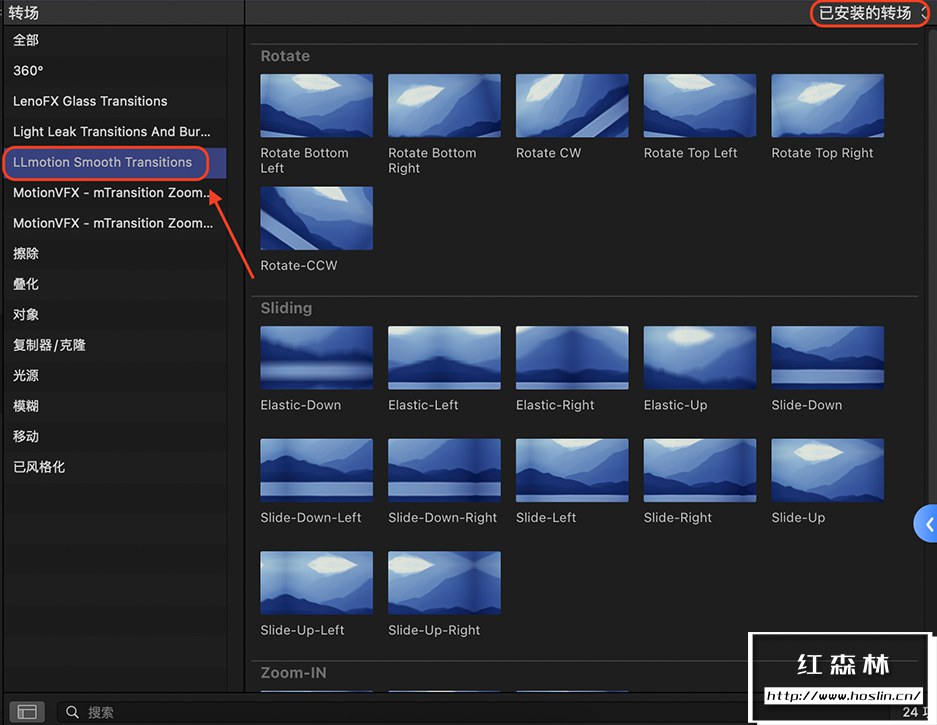This screenshot has width=937, height=725.
Task: Select the Rotate Bottom Left transition thumbnail
Action: pos(316,105)
